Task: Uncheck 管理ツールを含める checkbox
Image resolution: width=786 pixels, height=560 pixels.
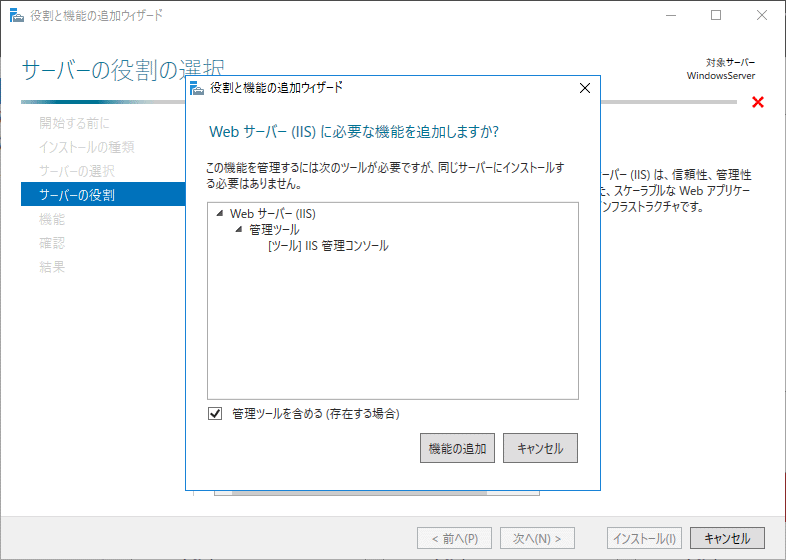Action: click(x=215, y=413)
